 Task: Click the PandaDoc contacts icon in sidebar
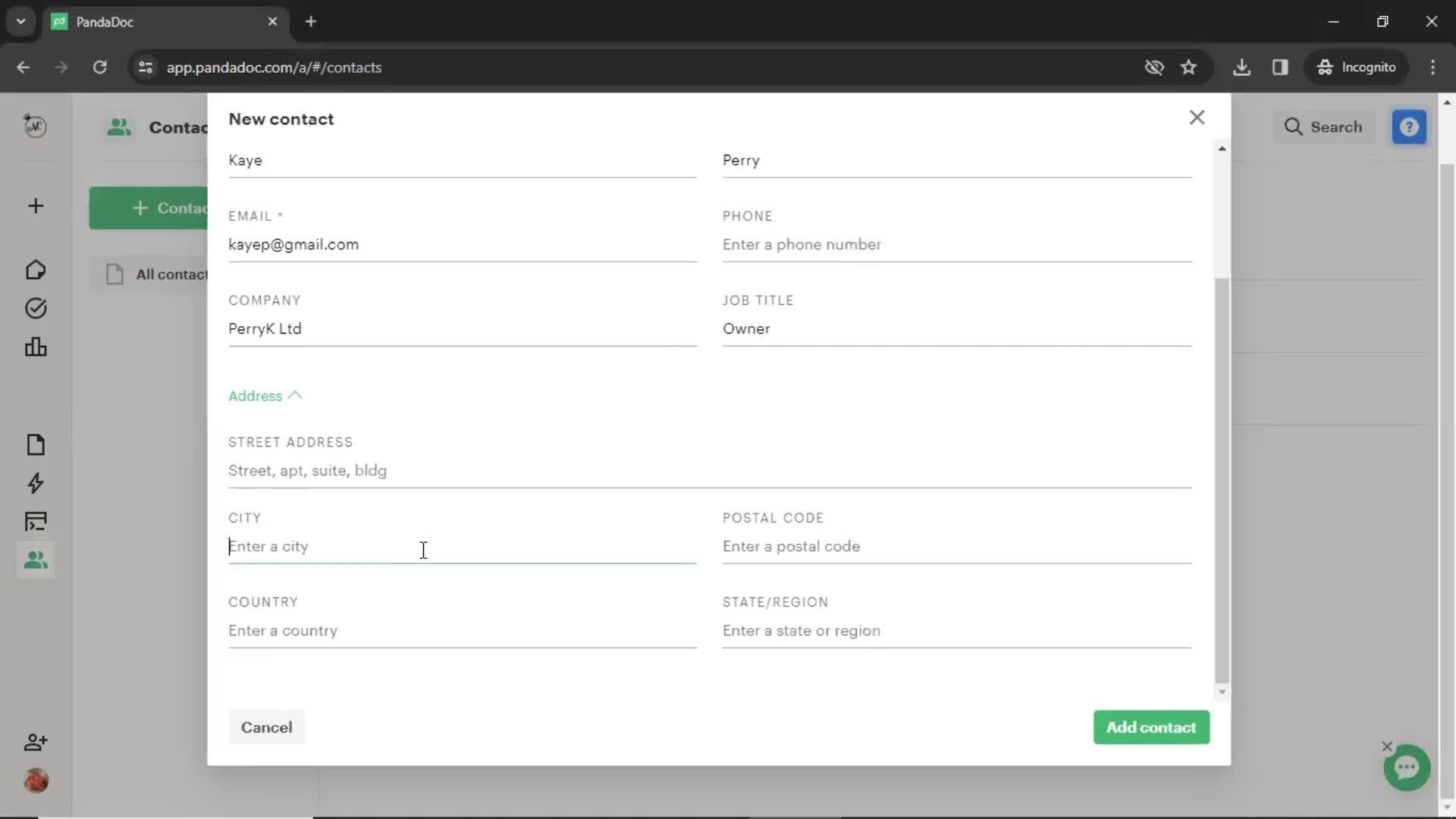[35, 560]
